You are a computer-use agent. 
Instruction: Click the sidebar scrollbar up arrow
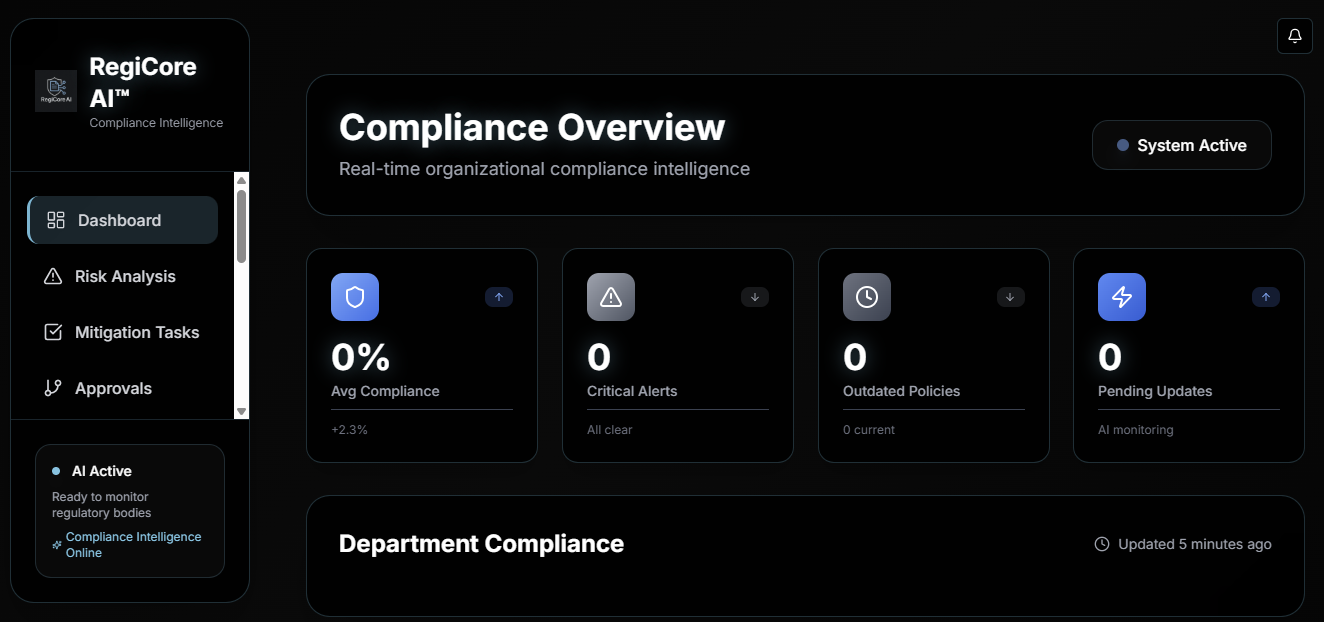coord(241,180)
